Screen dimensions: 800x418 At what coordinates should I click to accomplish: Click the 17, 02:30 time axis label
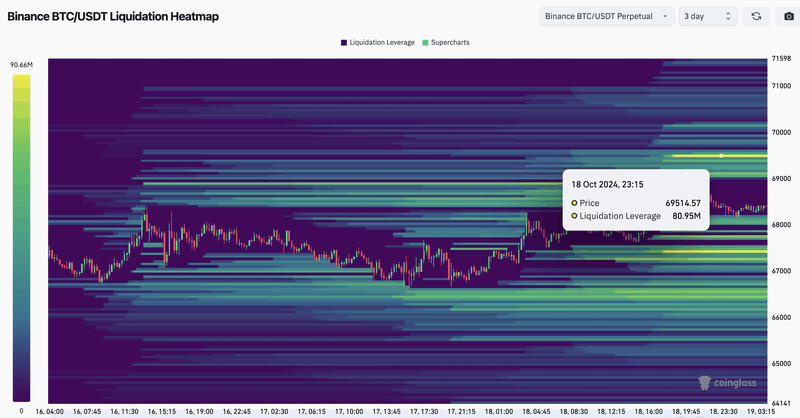point(274,411)
